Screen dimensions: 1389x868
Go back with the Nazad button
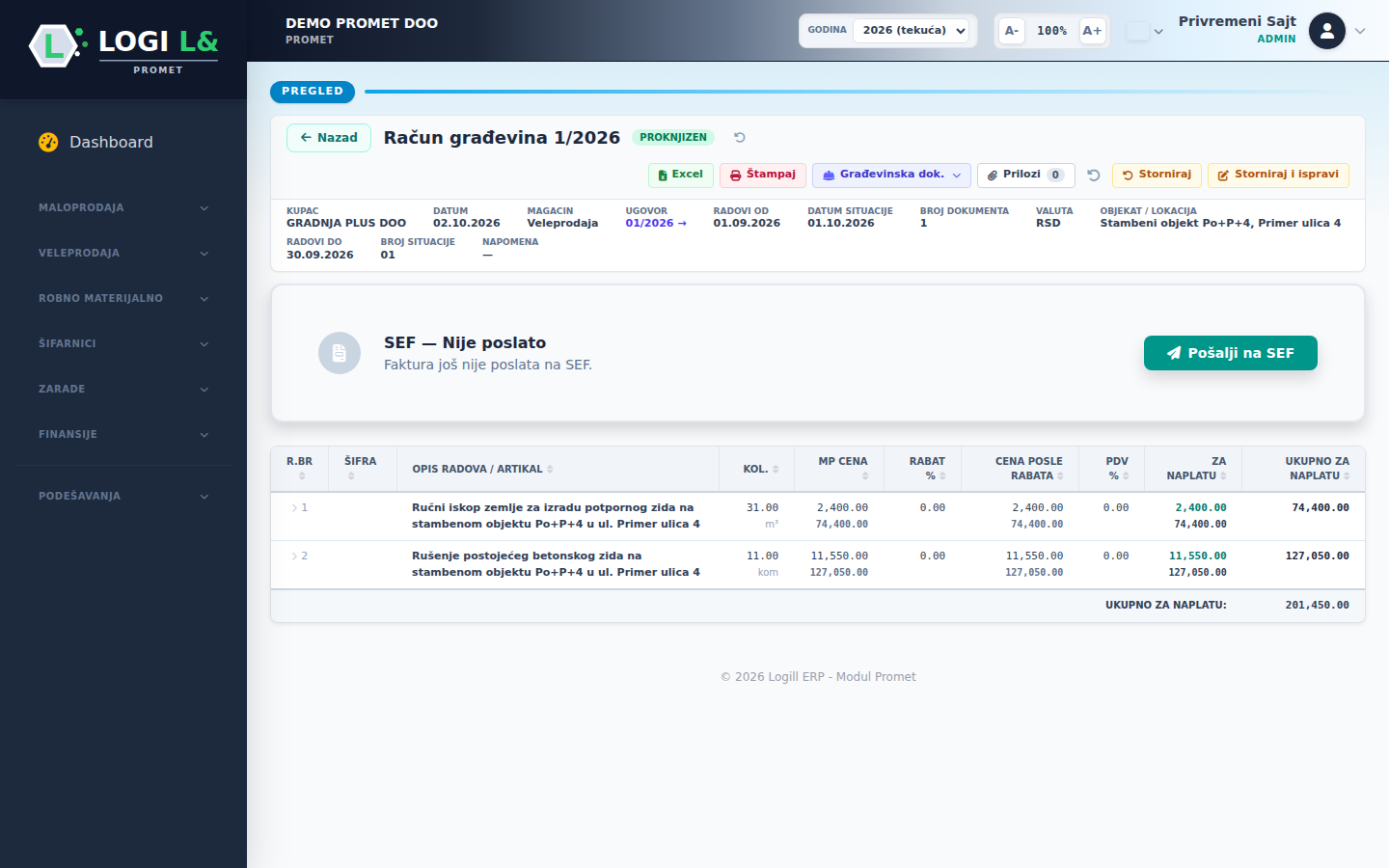click(329, 138)
